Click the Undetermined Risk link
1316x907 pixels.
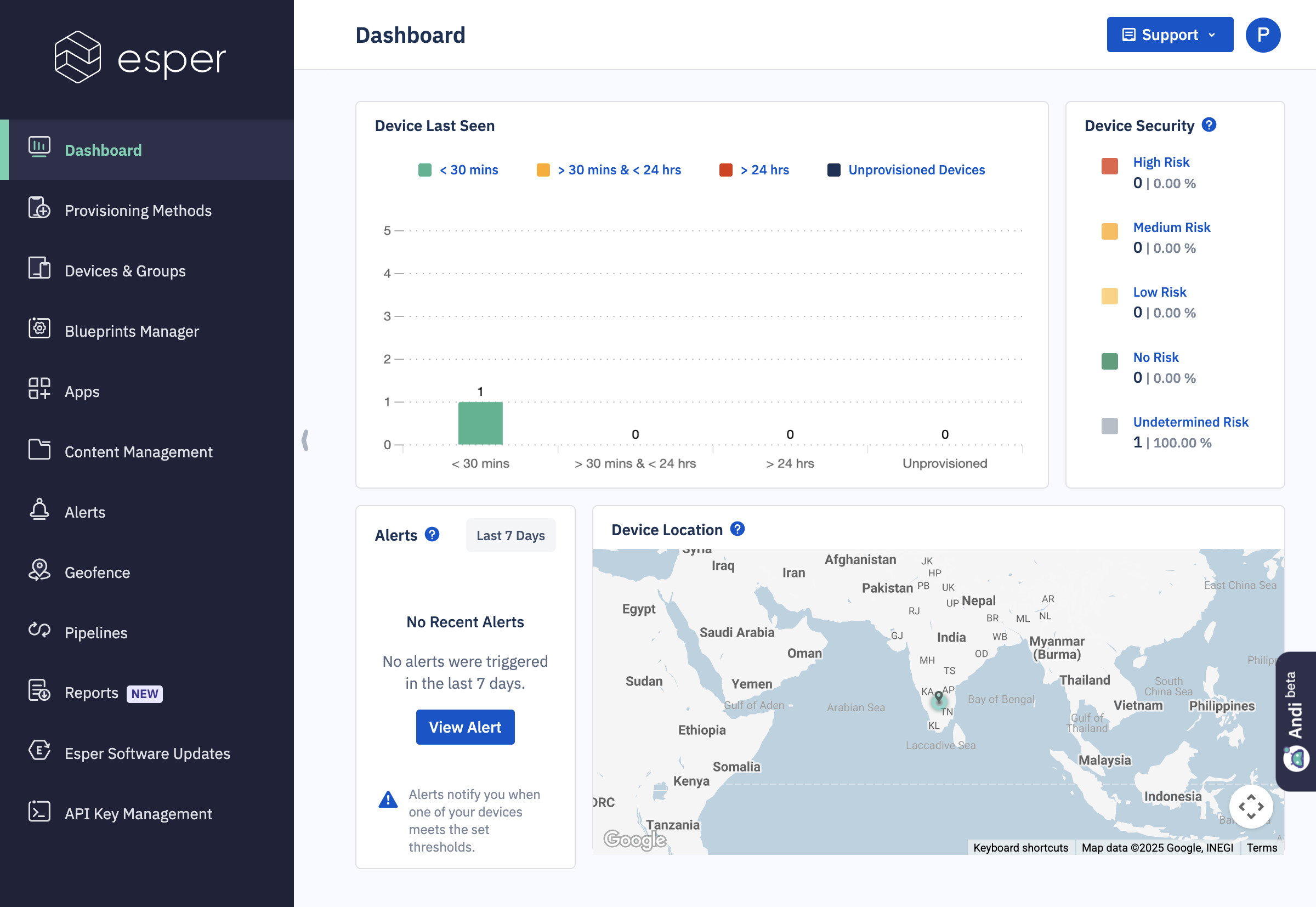[1190, 422]
